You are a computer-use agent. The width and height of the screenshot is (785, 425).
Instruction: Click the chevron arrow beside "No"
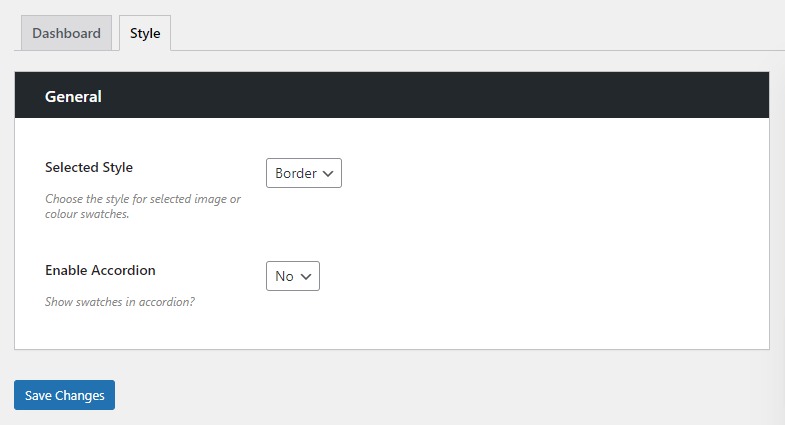306,277
